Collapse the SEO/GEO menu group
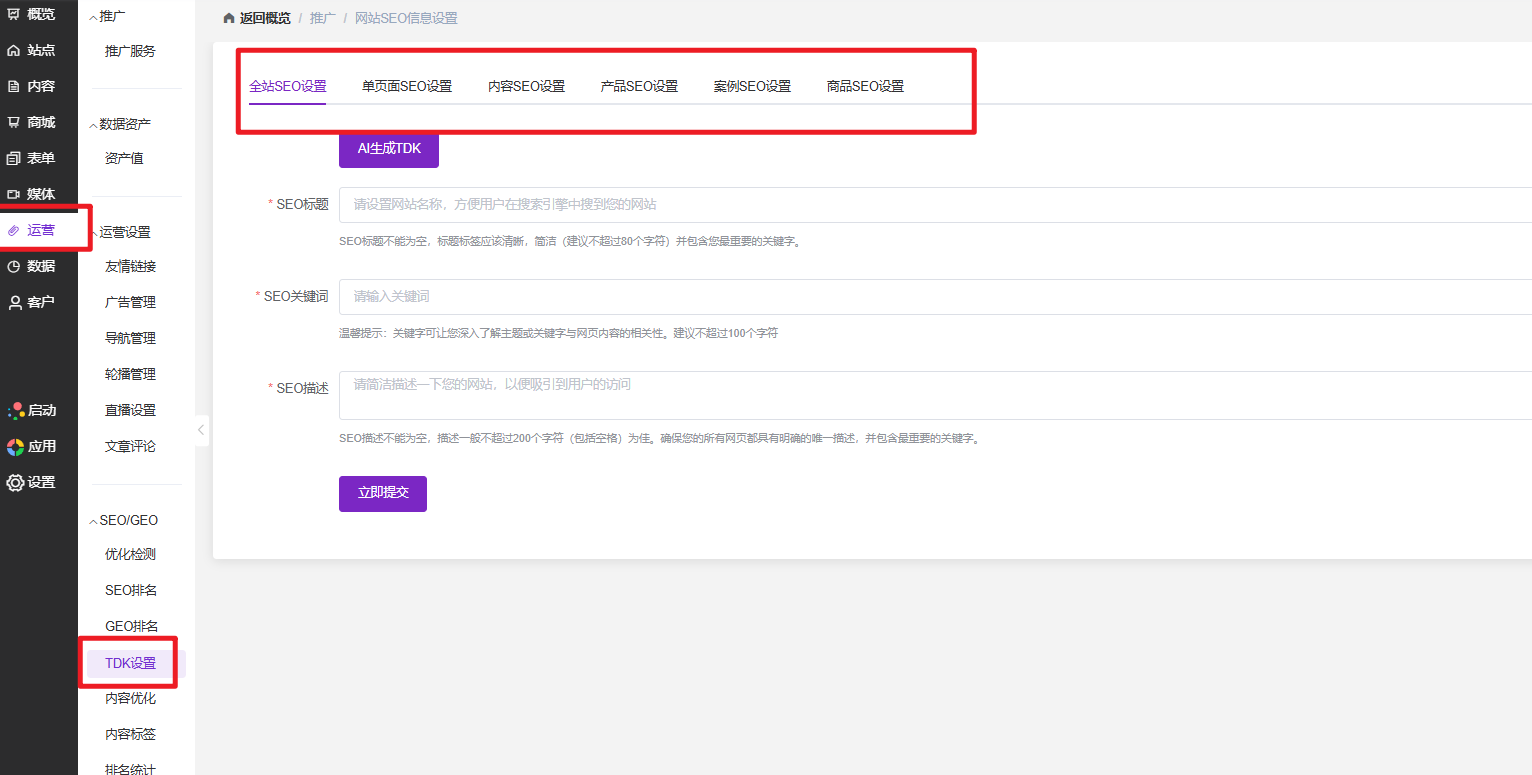Image resolution: width=1532 pixels, height=775 pixels. click(x=94, y=521)
